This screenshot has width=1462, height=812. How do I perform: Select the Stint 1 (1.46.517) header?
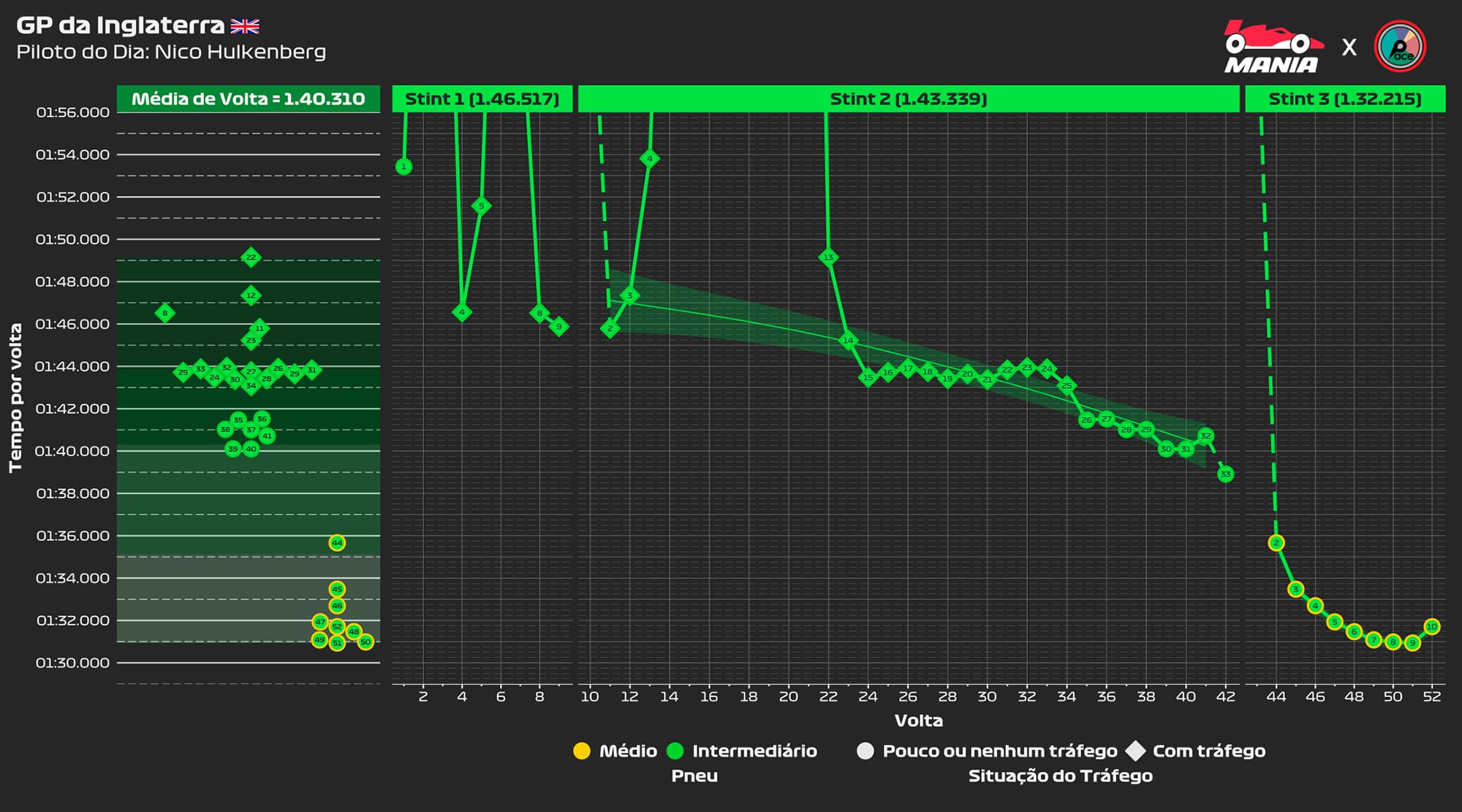pyautogui.click(x=482, y=99)
